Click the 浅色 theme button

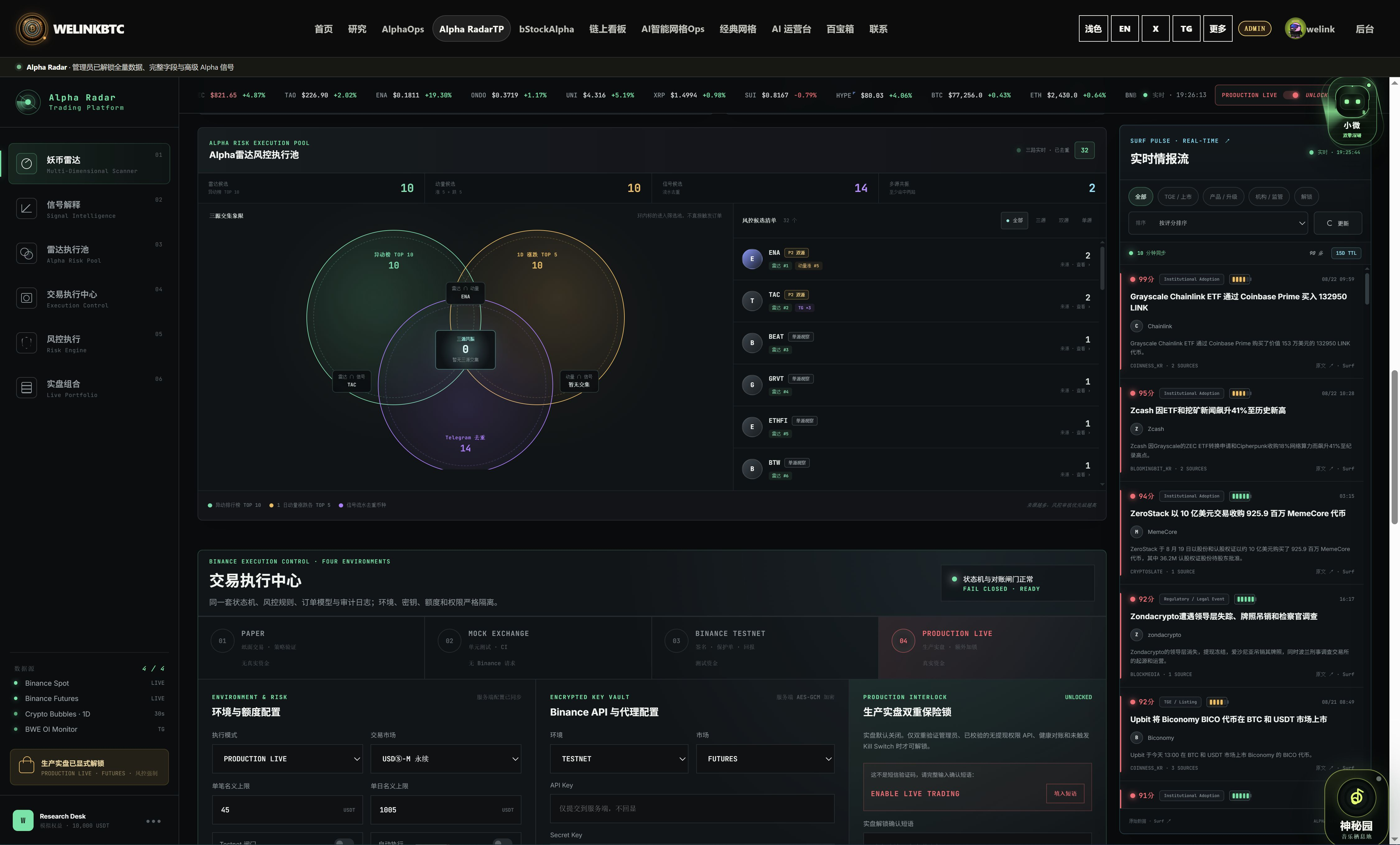[x=1093, y=29]
